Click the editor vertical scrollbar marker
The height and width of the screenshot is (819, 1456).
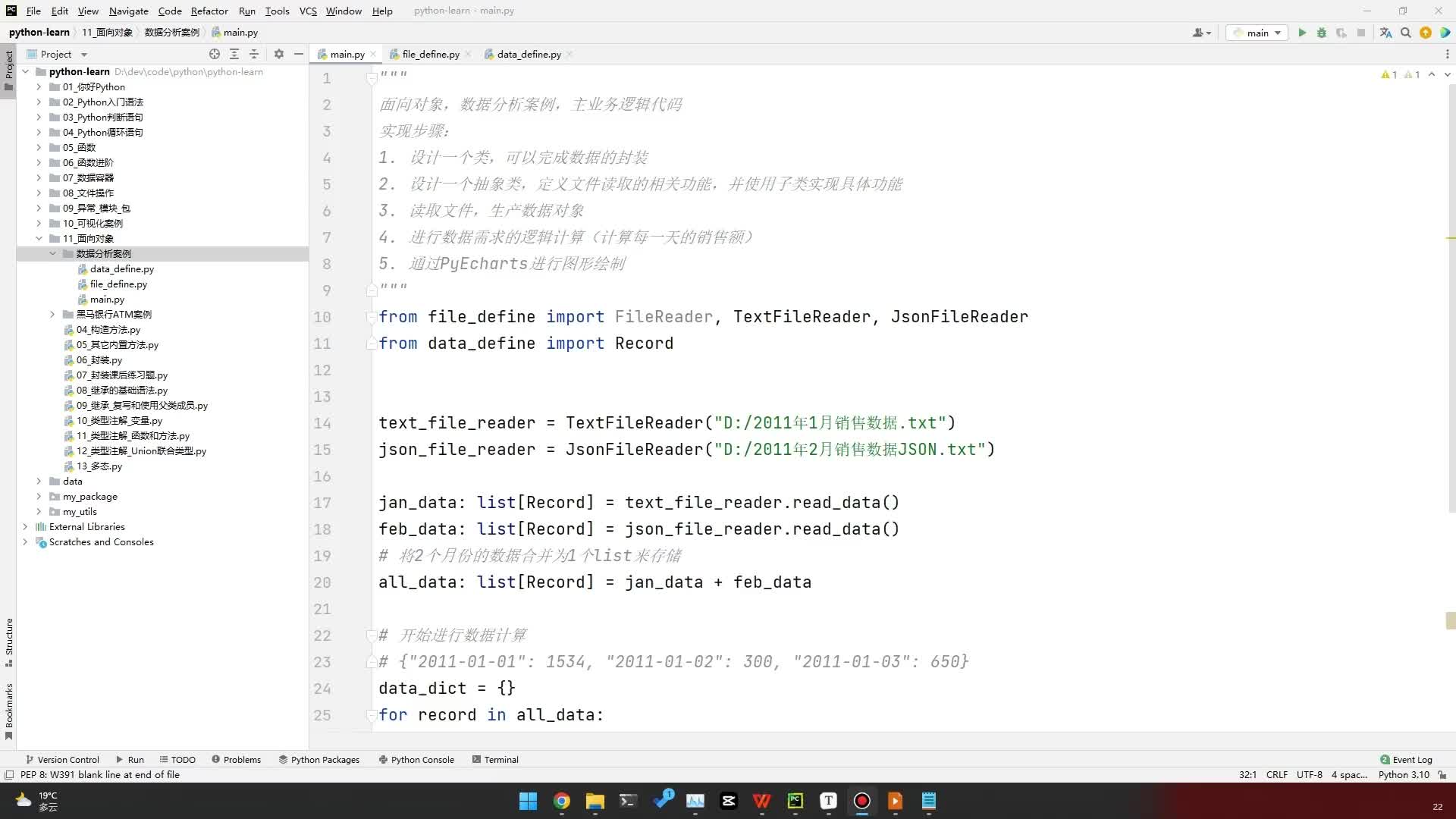coord(1450,620)
